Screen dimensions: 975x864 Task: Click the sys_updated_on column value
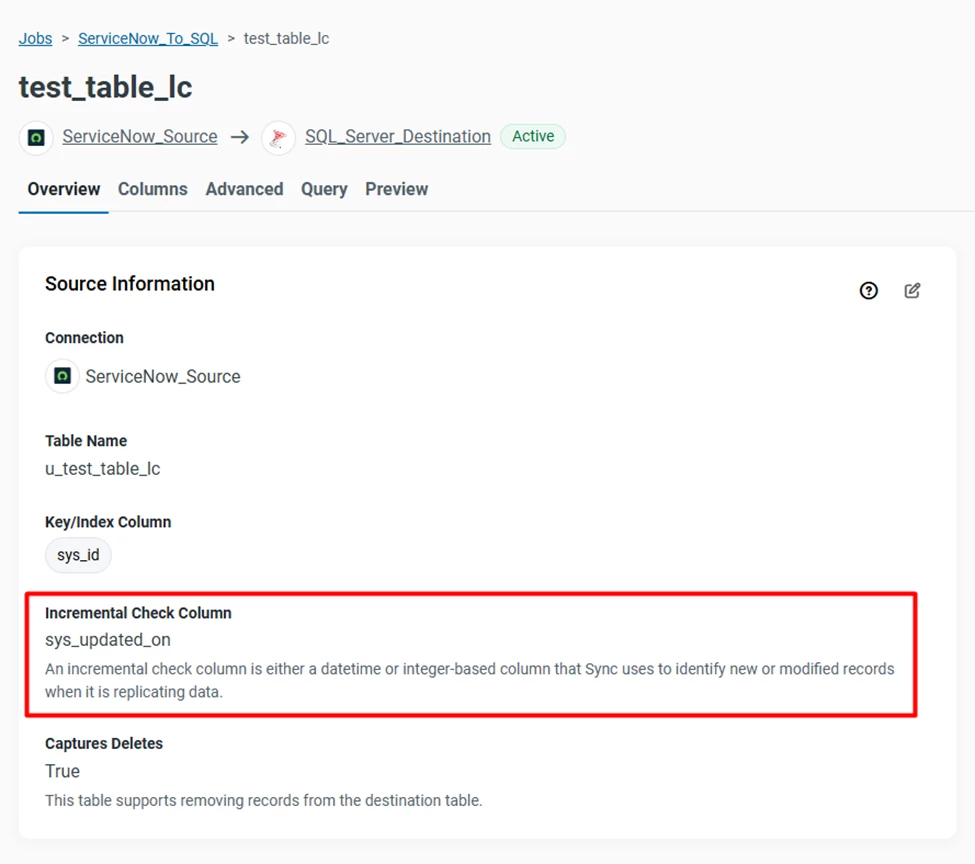pyautogui.click(x=108, y=640)
